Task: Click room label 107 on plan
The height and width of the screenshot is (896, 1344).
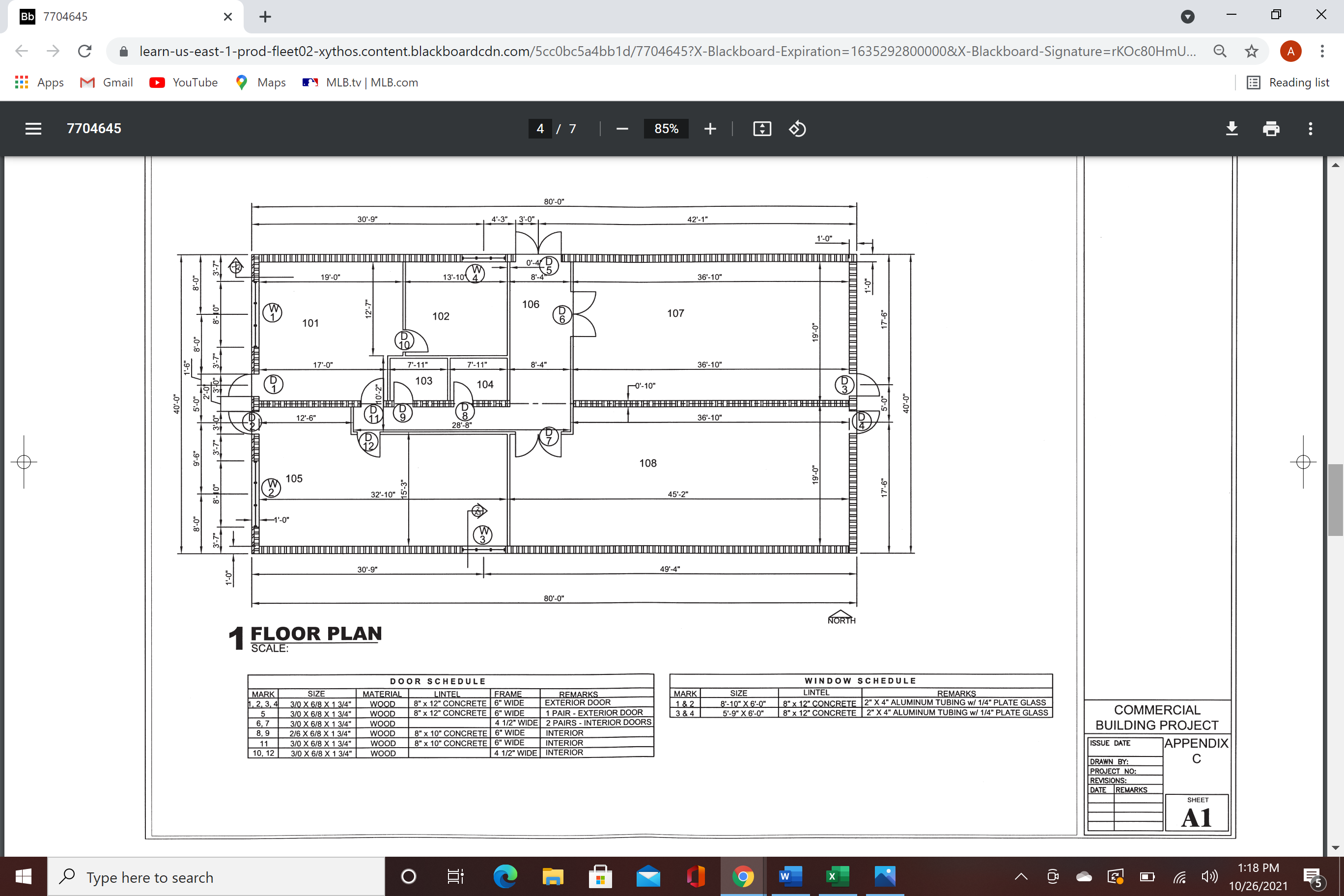Action: coord(675,313)
